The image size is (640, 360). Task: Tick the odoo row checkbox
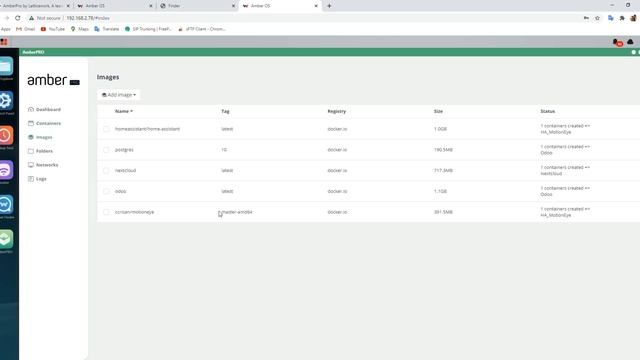pos(107,191)
